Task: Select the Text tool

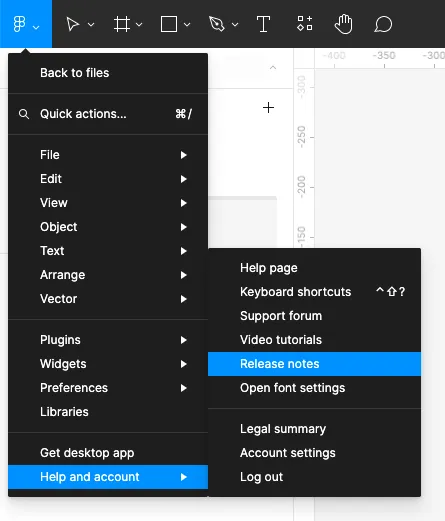Action: [263, 24]
